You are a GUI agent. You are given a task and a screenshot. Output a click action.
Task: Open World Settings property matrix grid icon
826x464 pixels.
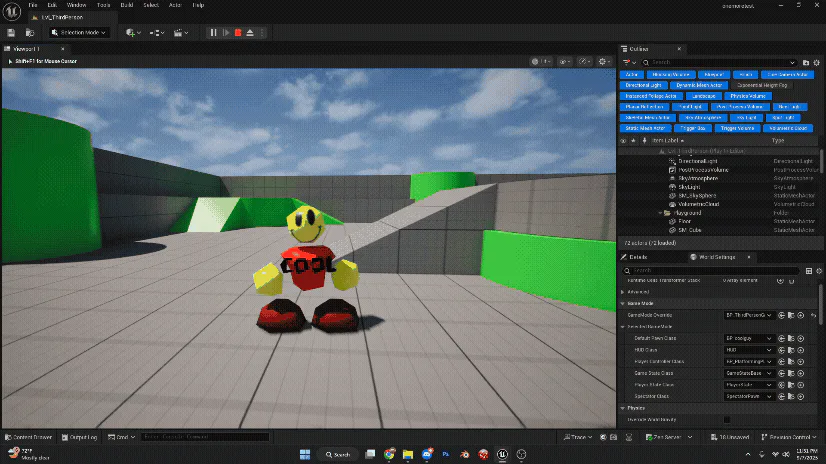[809, 271]
